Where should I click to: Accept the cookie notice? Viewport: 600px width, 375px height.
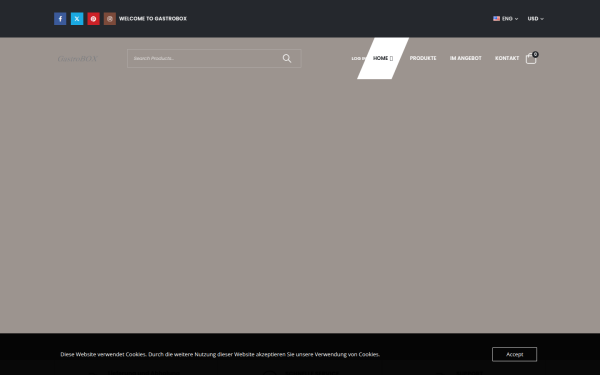514,354
